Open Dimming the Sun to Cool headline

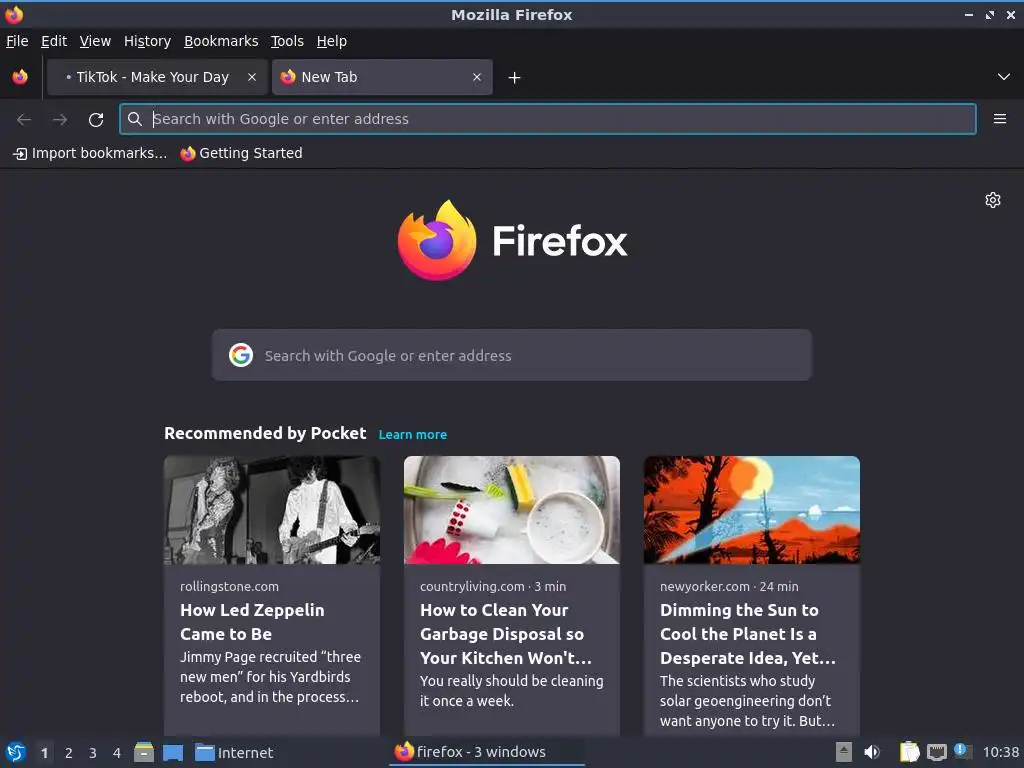tap(748, 633)
